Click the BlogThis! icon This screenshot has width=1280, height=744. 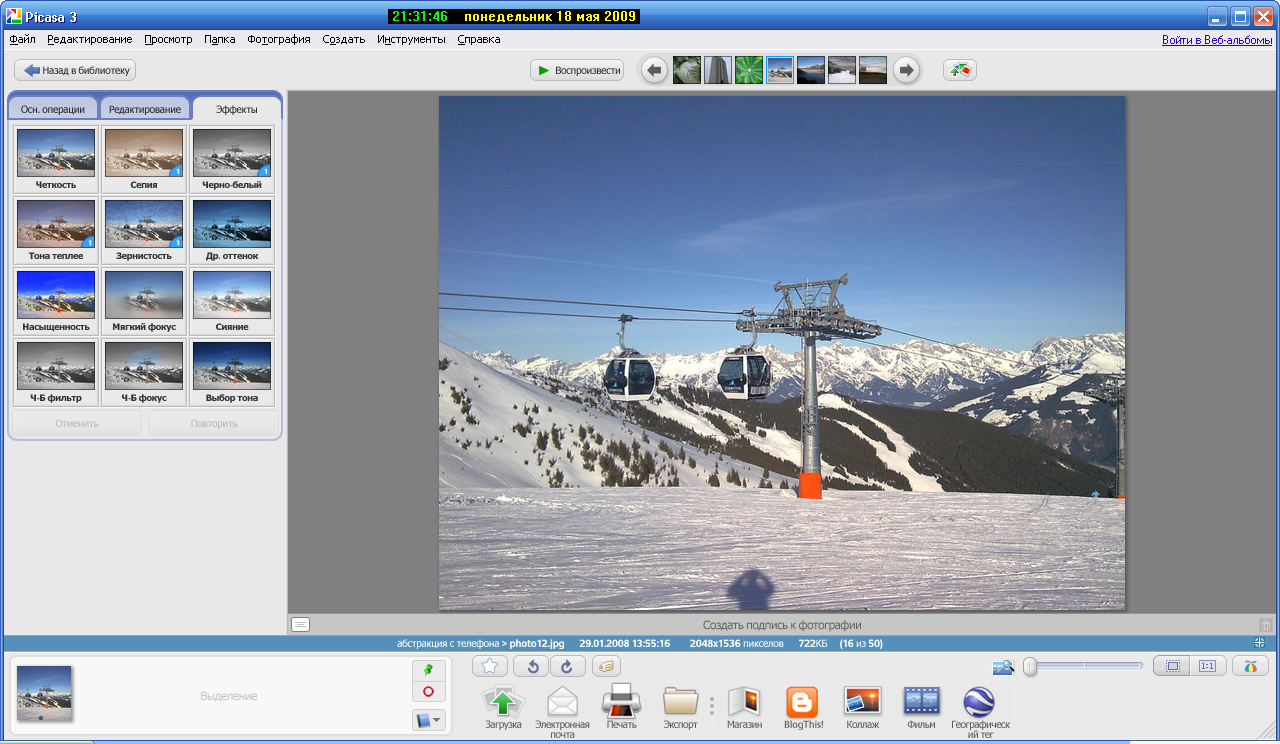802,701
